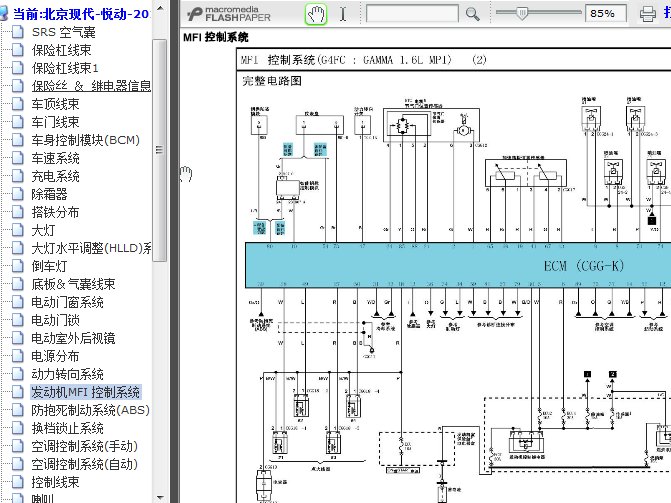Click page icon beside 换档锁止系统
This screenshot has width=671, height=503.
coord(18,427)
